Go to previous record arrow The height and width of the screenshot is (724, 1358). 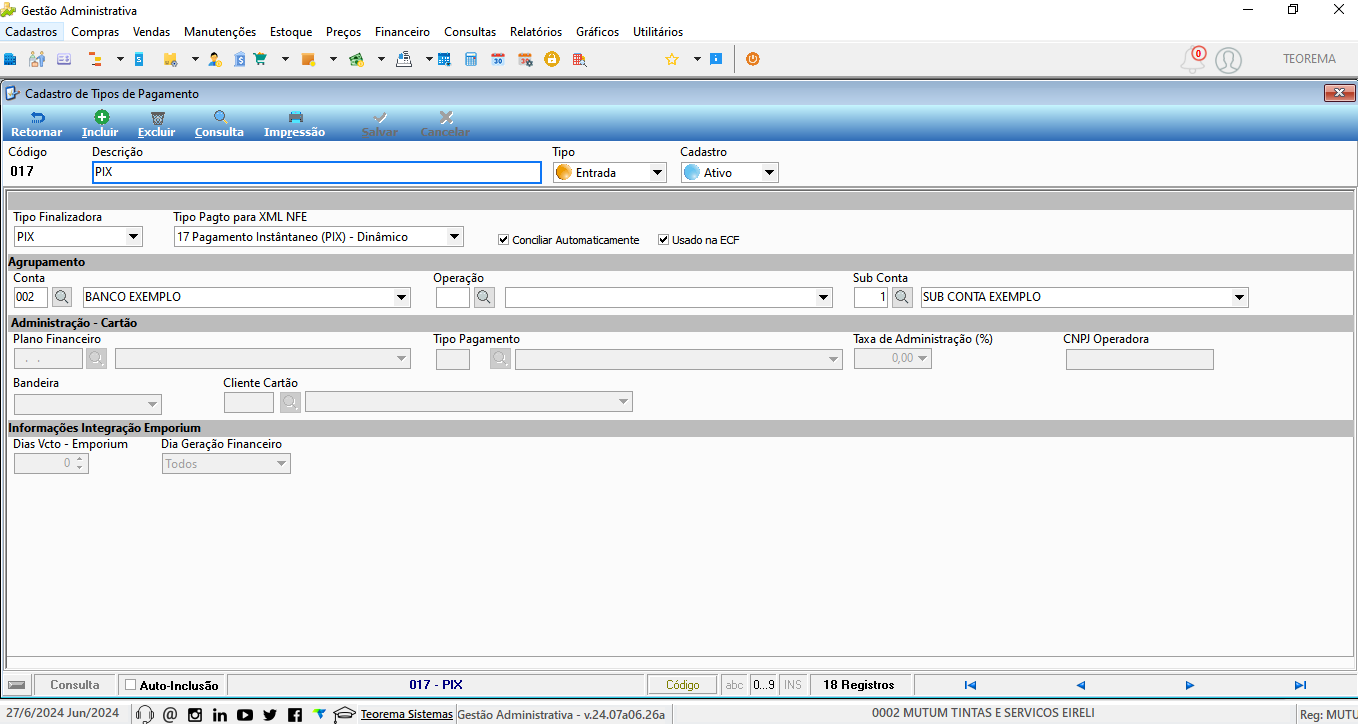(1080, 685)
